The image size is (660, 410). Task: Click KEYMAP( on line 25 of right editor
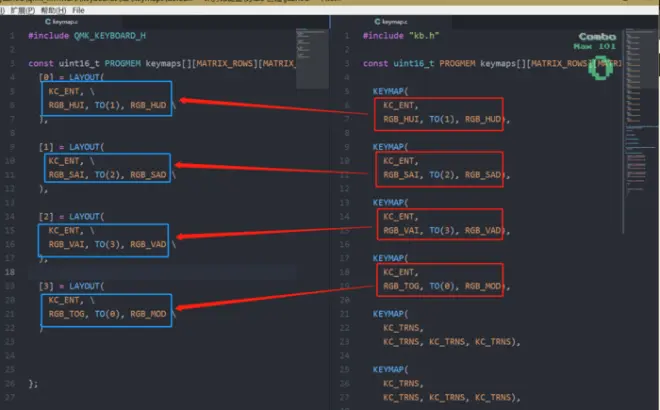[390, 370]
